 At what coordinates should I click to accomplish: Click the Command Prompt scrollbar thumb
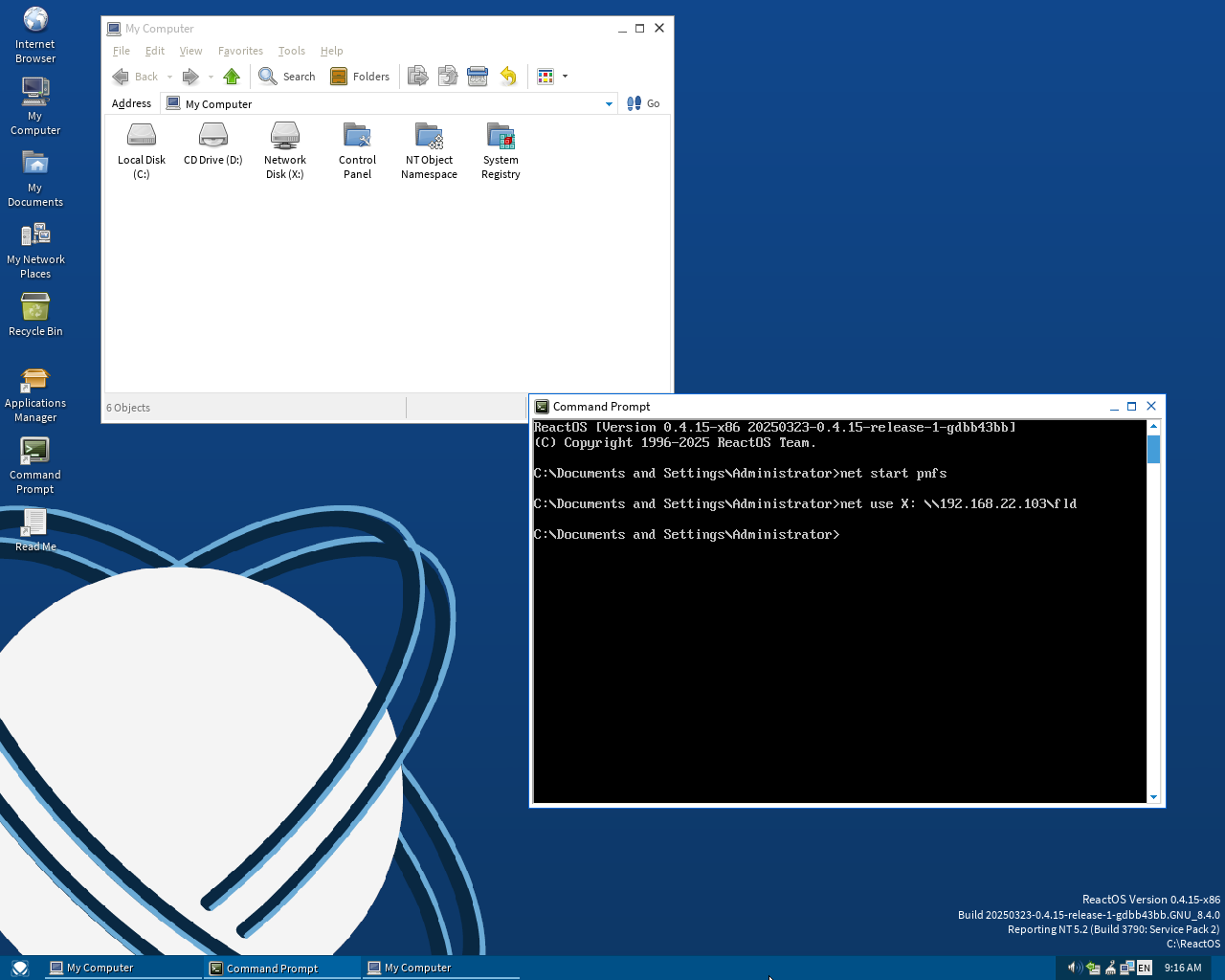(x=1153, y=449)
